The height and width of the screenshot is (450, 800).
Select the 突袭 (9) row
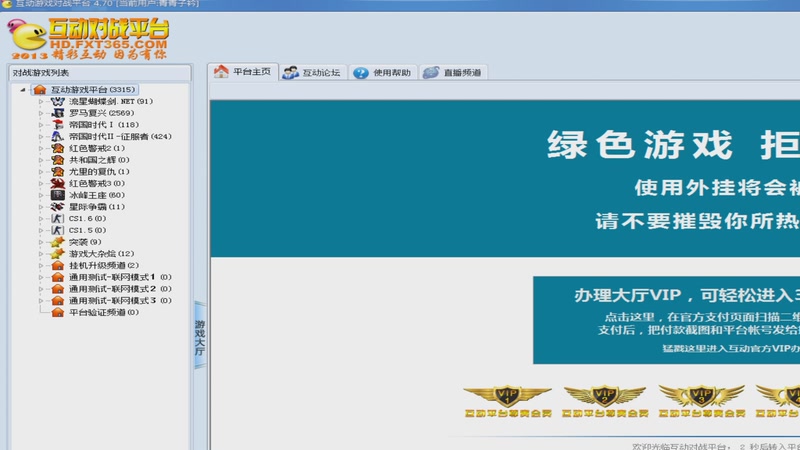[85, 242]
